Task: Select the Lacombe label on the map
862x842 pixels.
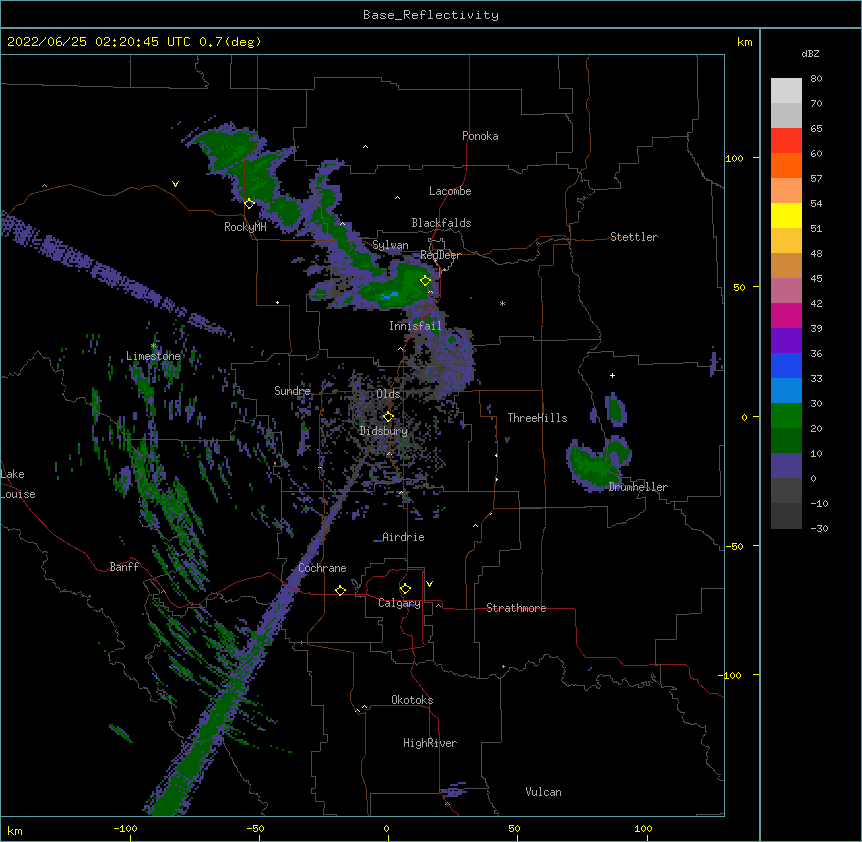Action: [x=450, y=191]
